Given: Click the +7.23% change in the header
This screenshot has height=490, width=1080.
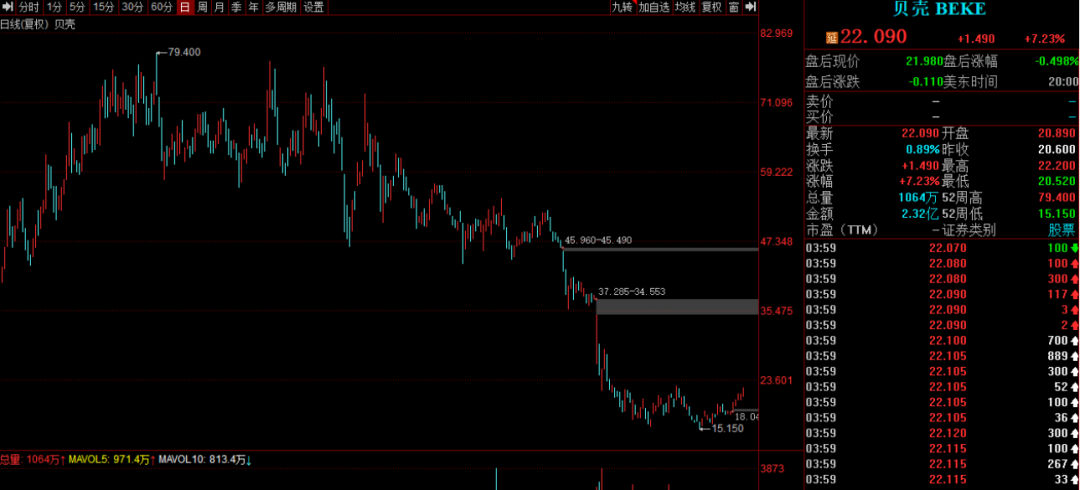Looking at the screenshot, I should tap(1046, 39).
